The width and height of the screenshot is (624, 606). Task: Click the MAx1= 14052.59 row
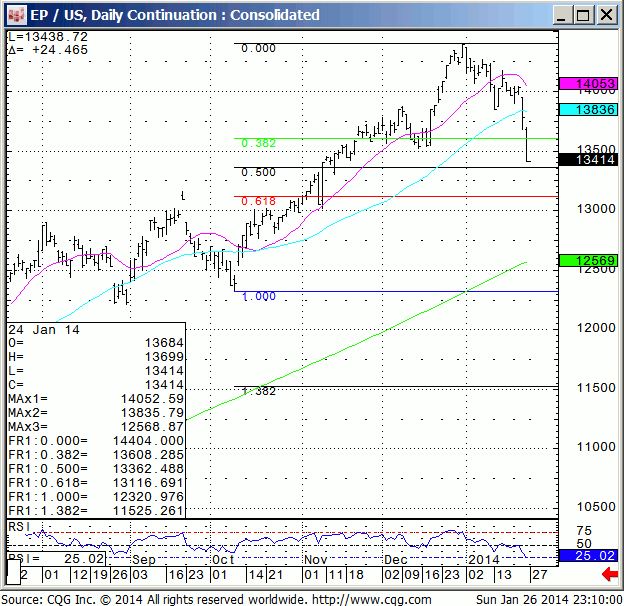tap(96, 399)
